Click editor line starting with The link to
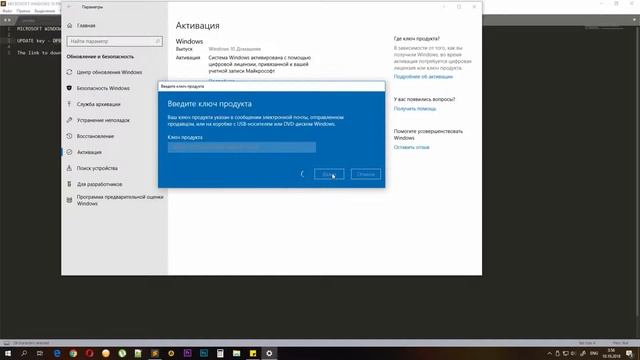The image size is (640, 360). pyautogui.click(x=39, y=53)
